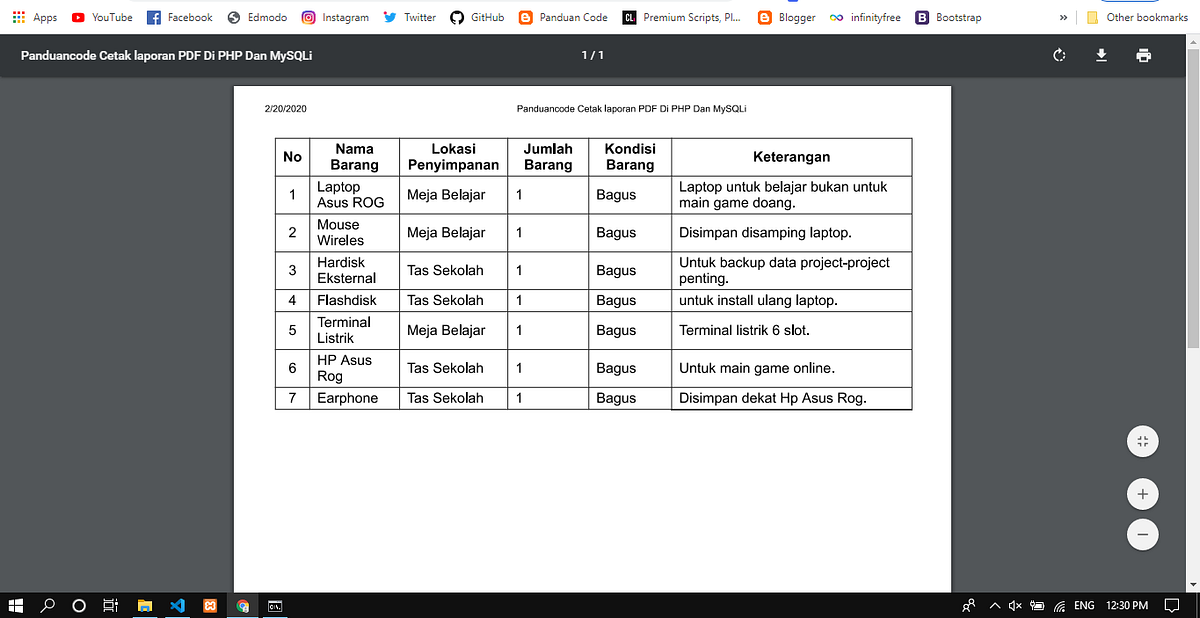Viewport: 1200px width, 618px height.
Task: Rotate the PDF page
Action: pos(1059,55)
